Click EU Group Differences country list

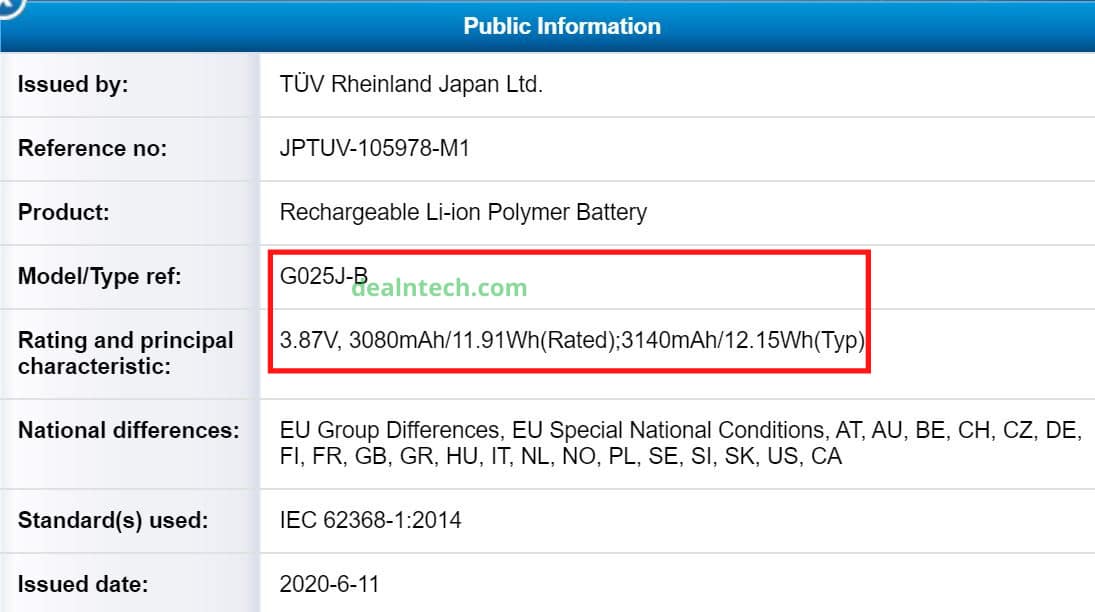pyautogui.click(x=681, y=443)
